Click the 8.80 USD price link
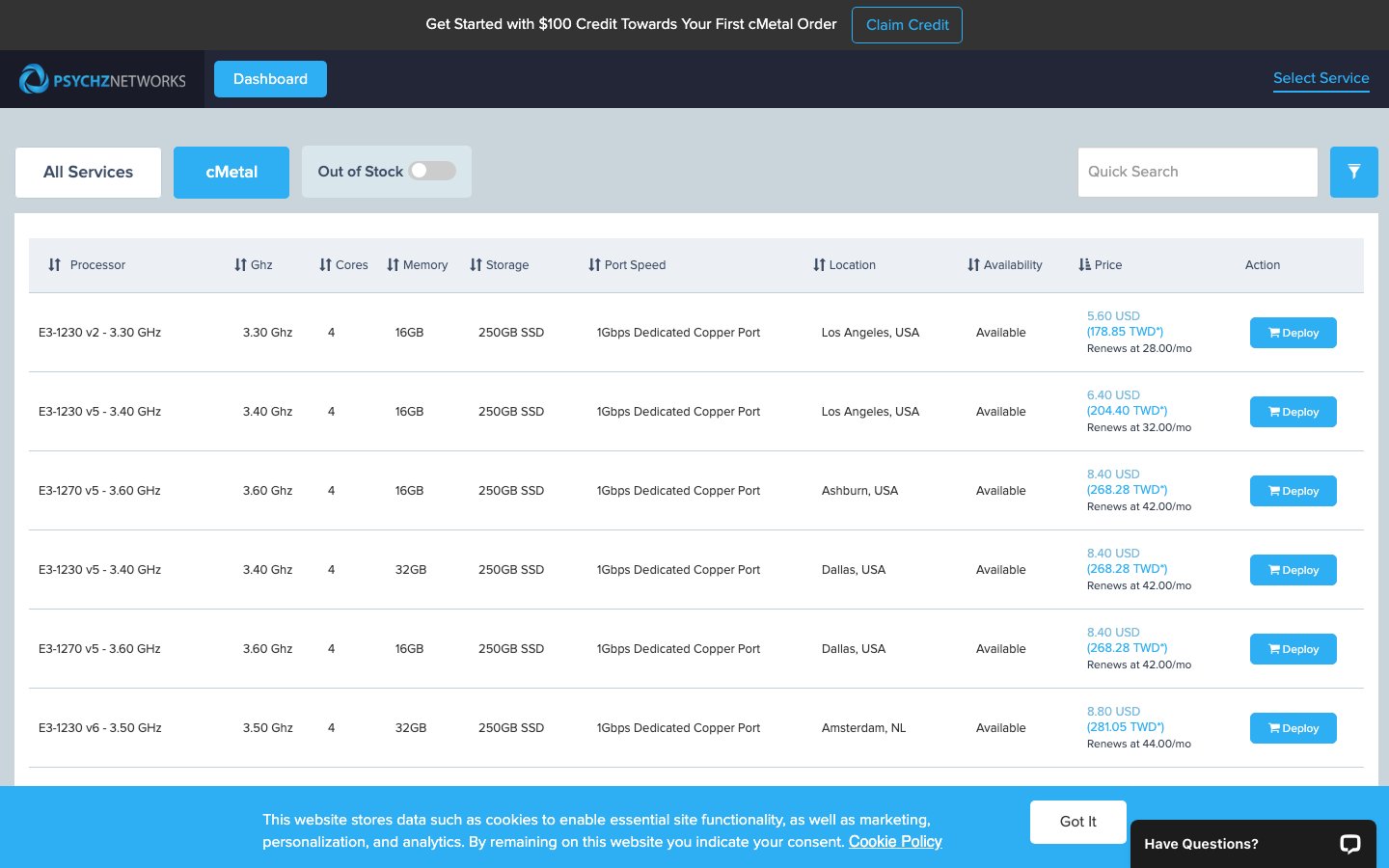 (1113, 712)
